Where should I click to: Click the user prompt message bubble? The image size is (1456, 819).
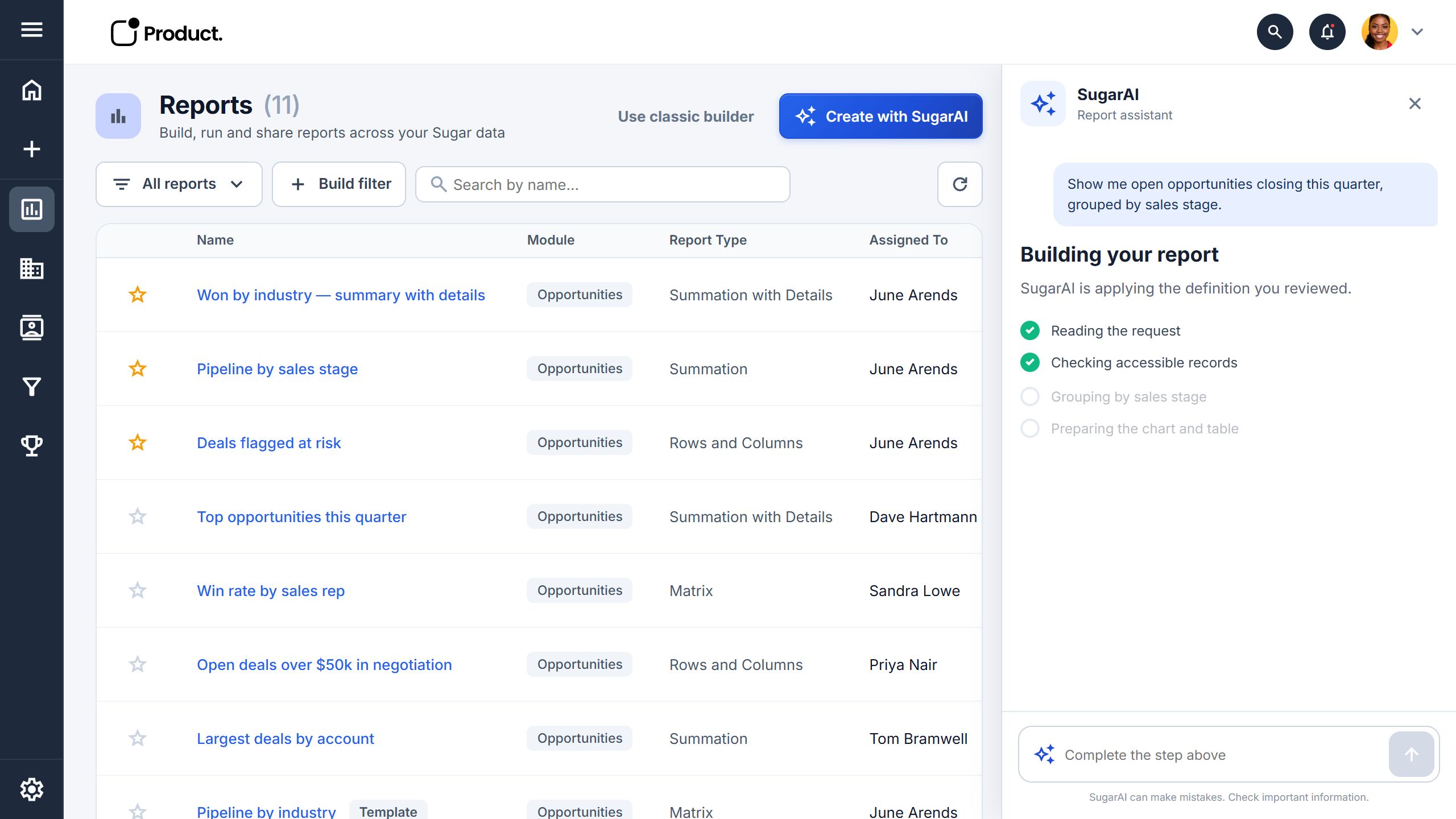point(1245,195)
